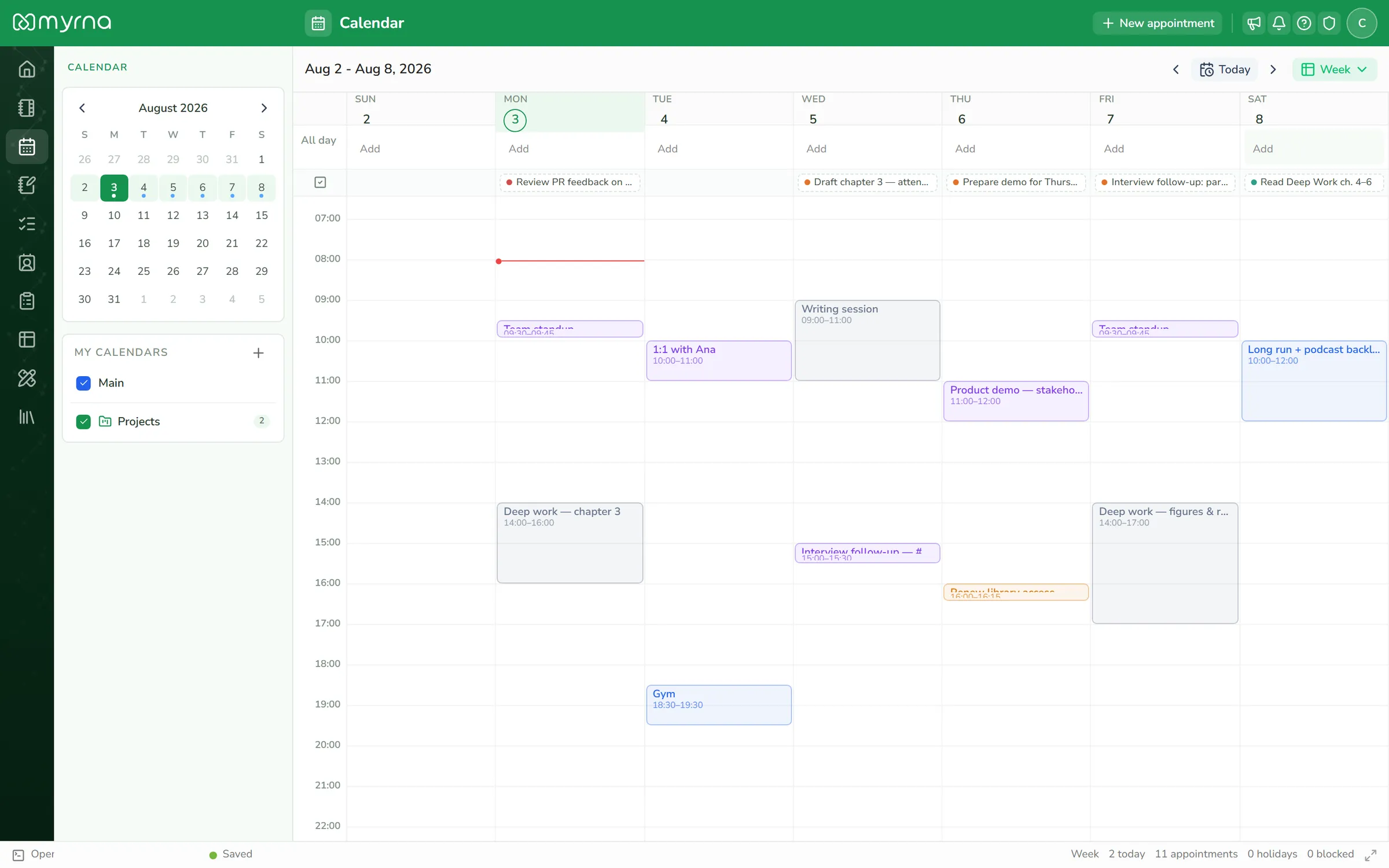Click the calendar icon beside Calendar title
This screenshot has height=868, width=1389.
[318, 23]
